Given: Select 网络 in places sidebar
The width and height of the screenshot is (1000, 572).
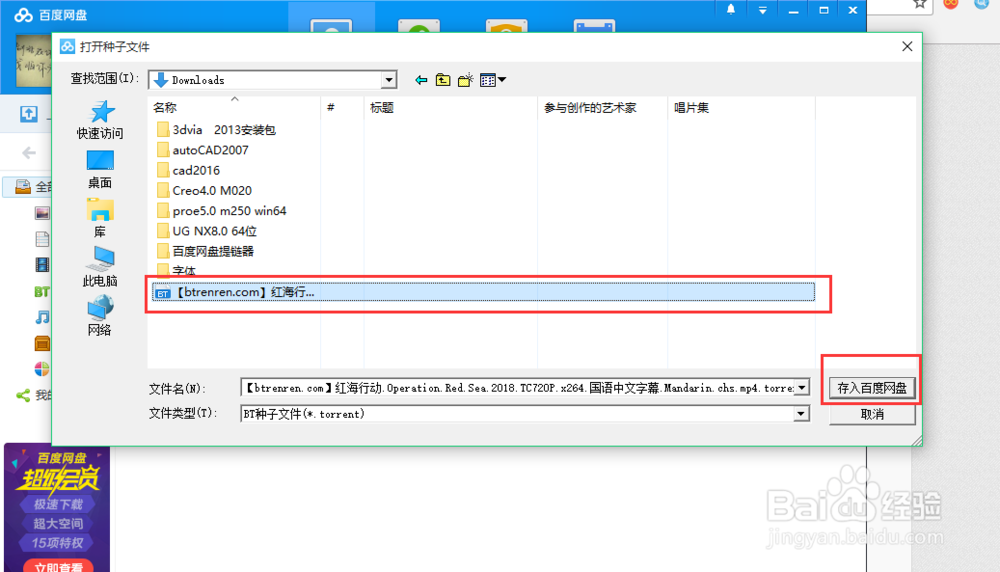Looking at the screenshot, I should click(100, 316).
